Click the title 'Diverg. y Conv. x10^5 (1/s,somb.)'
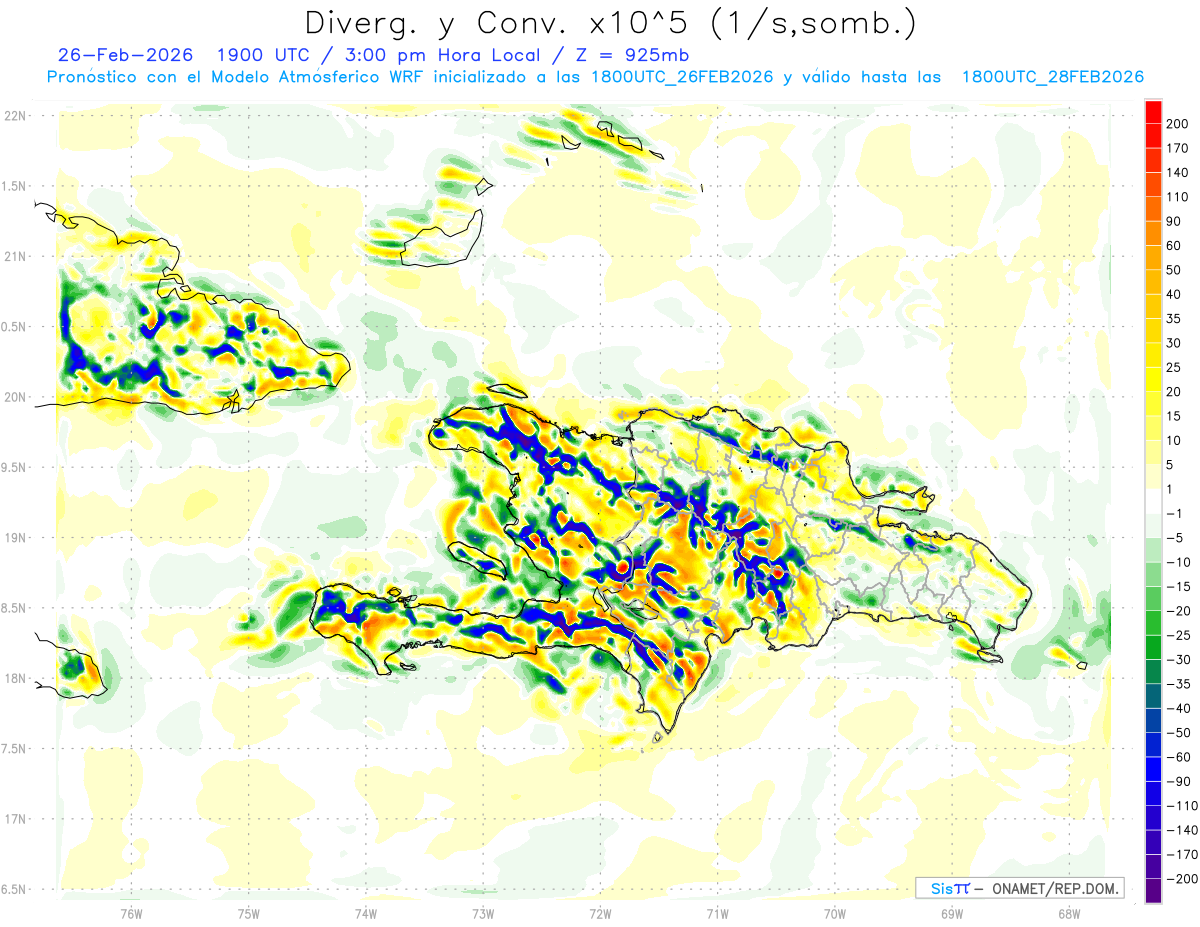 (x=610, y=23)
